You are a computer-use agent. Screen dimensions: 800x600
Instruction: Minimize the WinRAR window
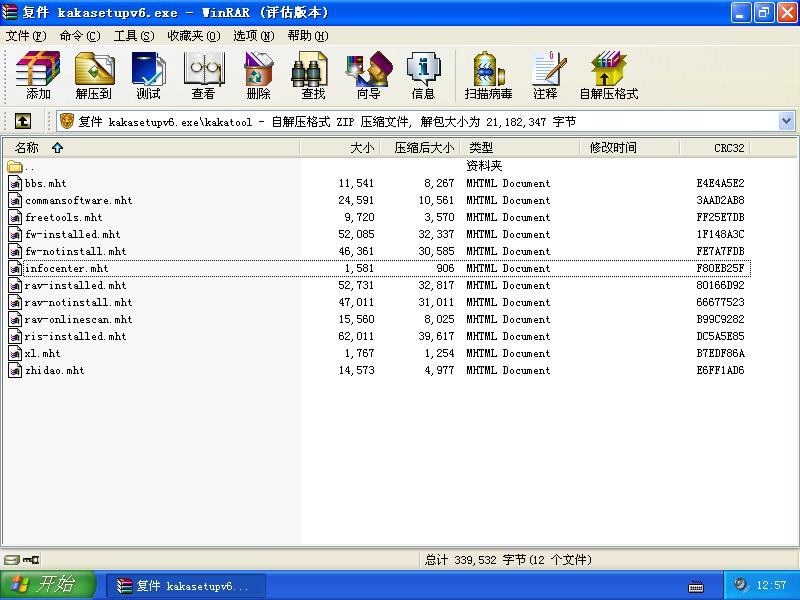tap(740, 12)
